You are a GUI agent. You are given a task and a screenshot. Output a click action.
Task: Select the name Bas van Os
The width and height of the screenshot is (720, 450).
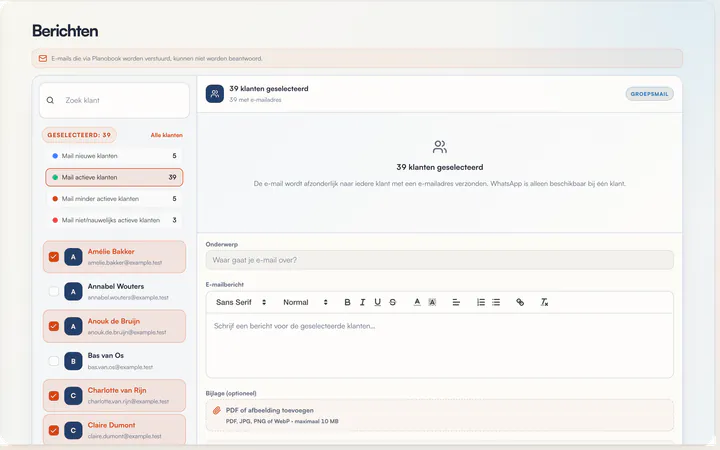point(106,355)
